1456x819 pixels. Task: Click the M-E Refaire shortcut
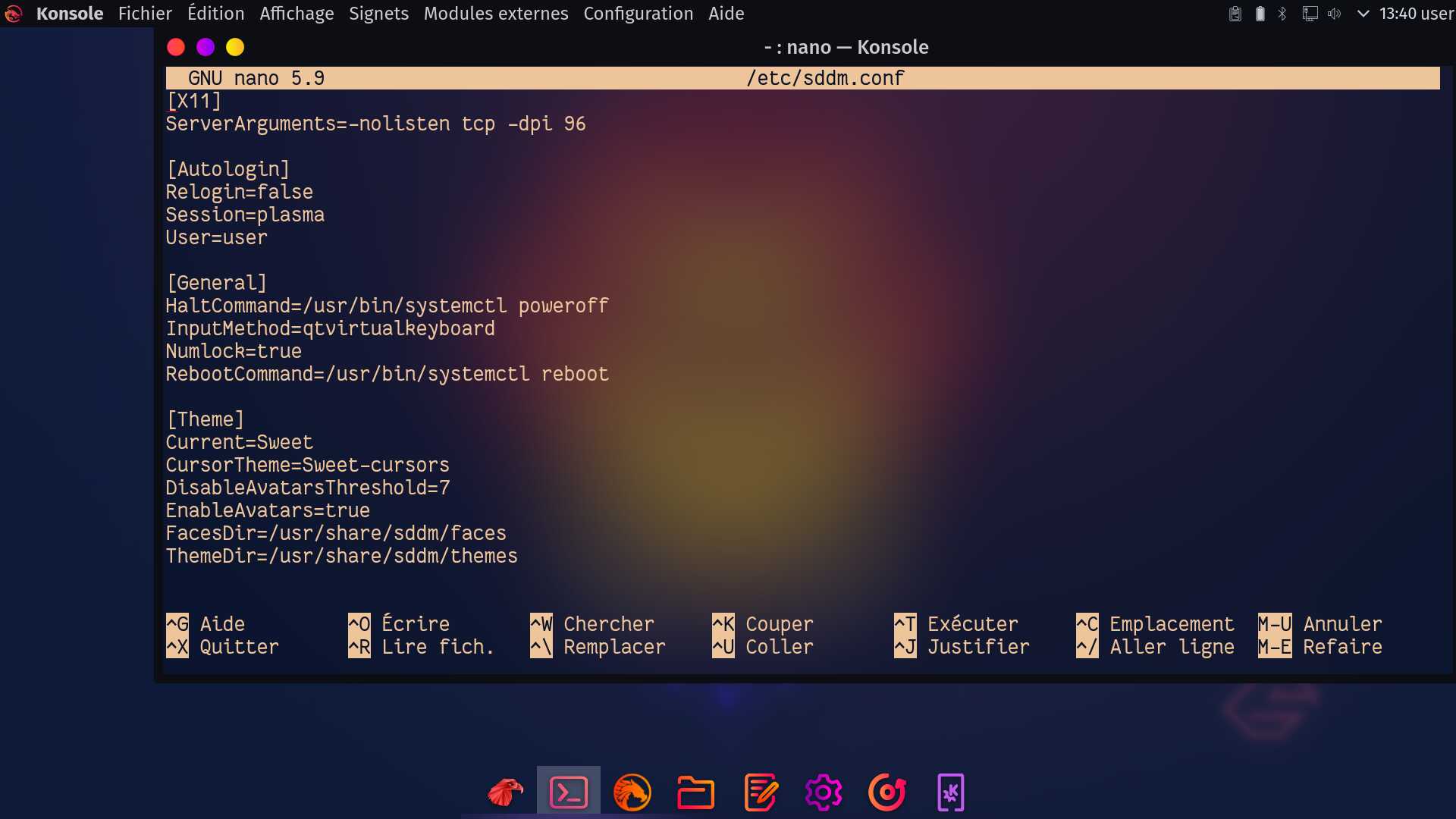(1320, 647)
